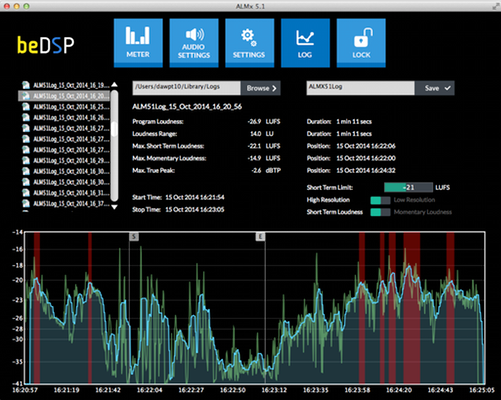
Task: Open the AUDIO SETTINGS panel
Action: point(194,43)
